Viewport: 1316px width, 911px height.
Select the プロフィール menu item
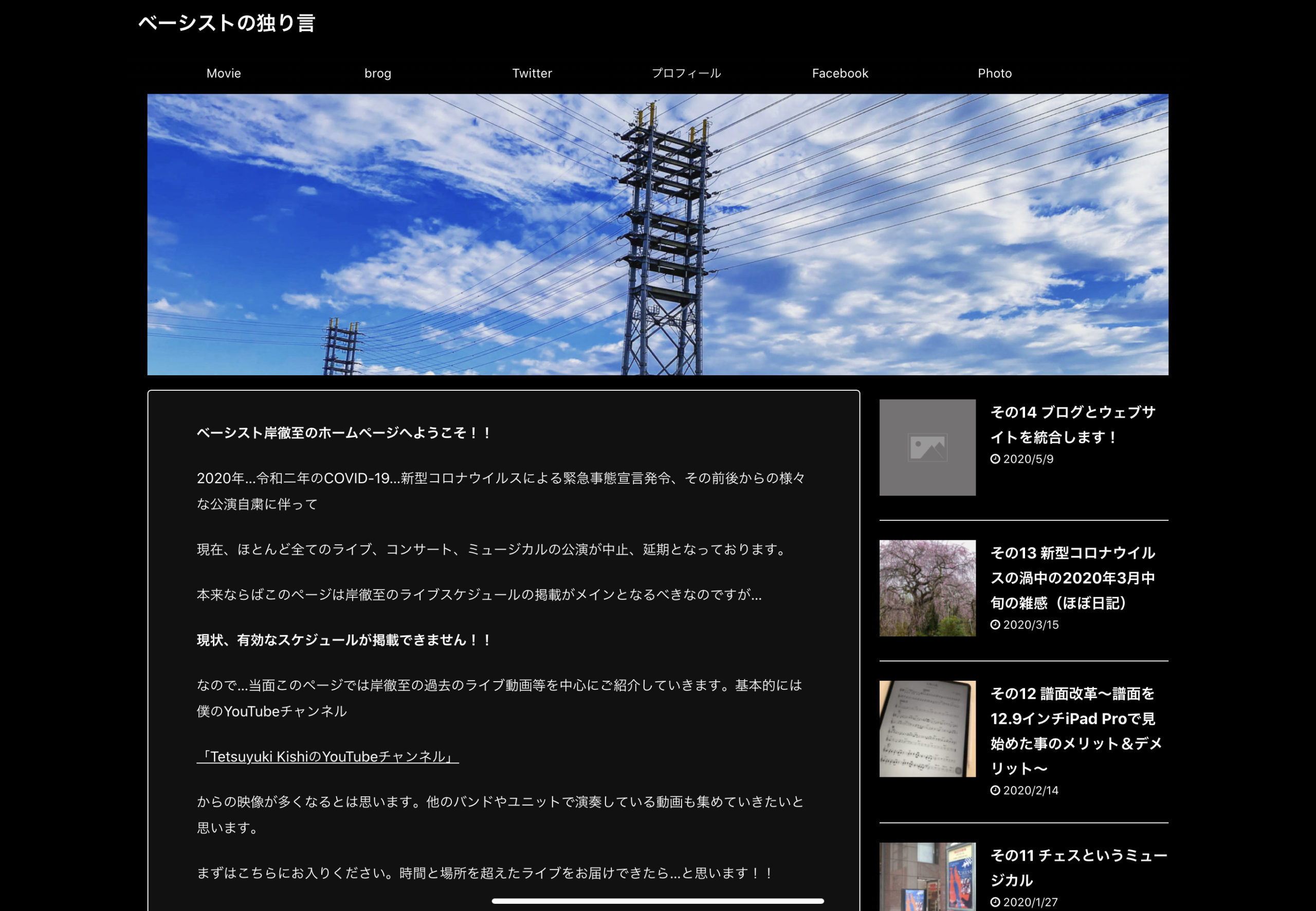pyautogui.click(x=686, y=73)
